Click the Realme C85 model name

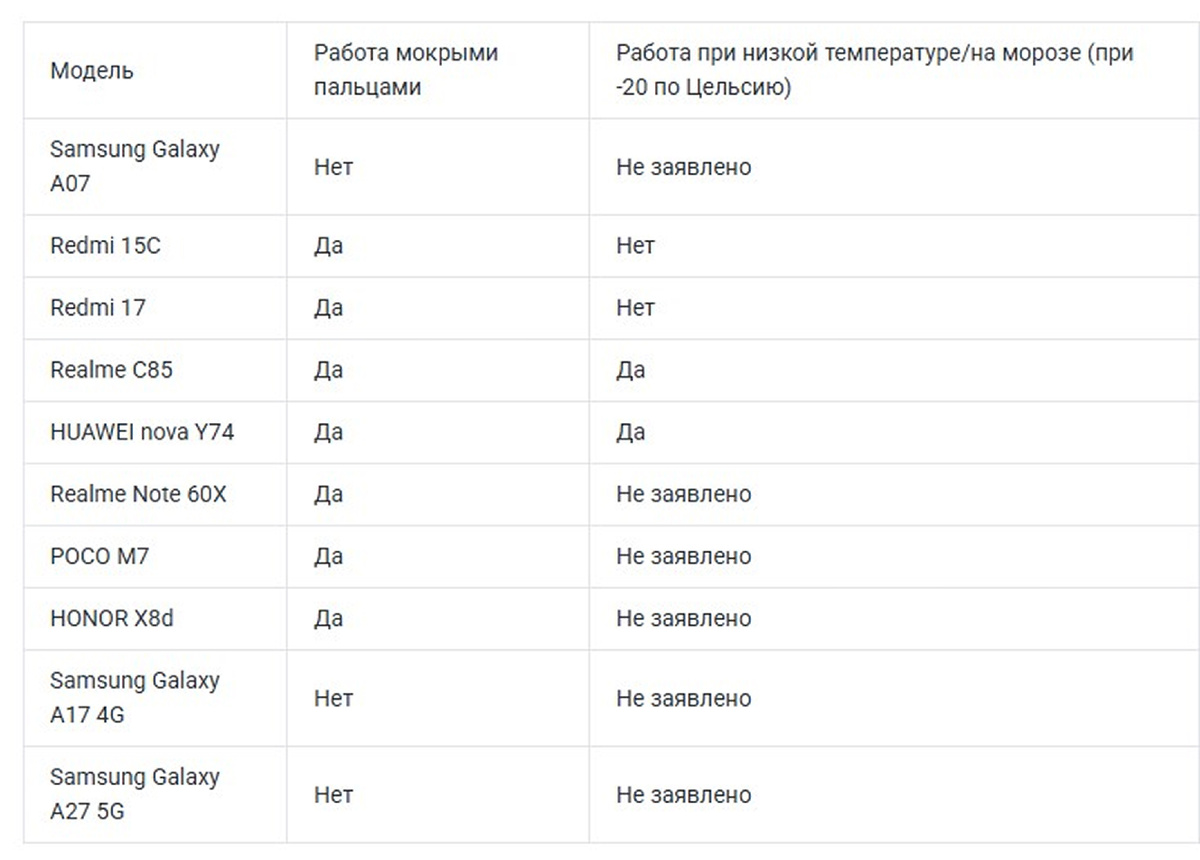pos(111,370)
